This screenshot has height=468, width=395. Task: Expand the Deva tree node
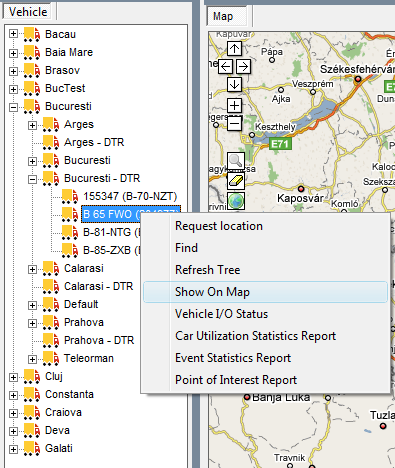pyautogui.click(x=13, y=431)
